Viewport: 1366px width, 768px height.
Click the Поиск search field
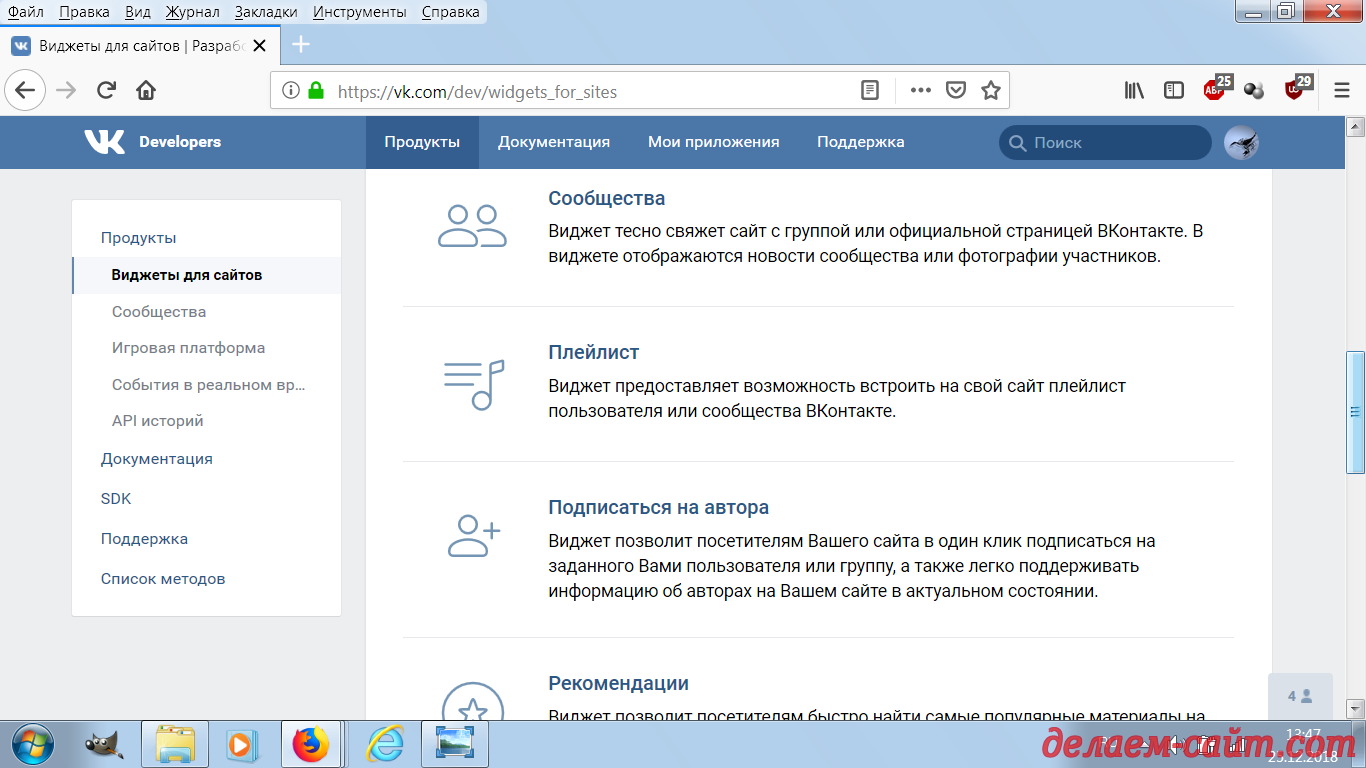(x=1105, y=142)
